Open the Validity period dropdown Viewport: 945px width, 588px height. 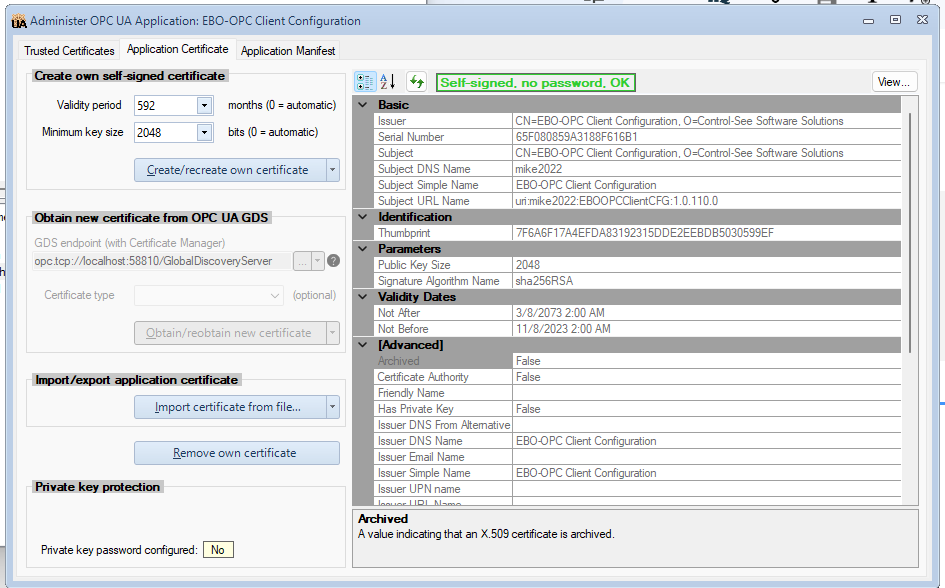coord(205,105)
